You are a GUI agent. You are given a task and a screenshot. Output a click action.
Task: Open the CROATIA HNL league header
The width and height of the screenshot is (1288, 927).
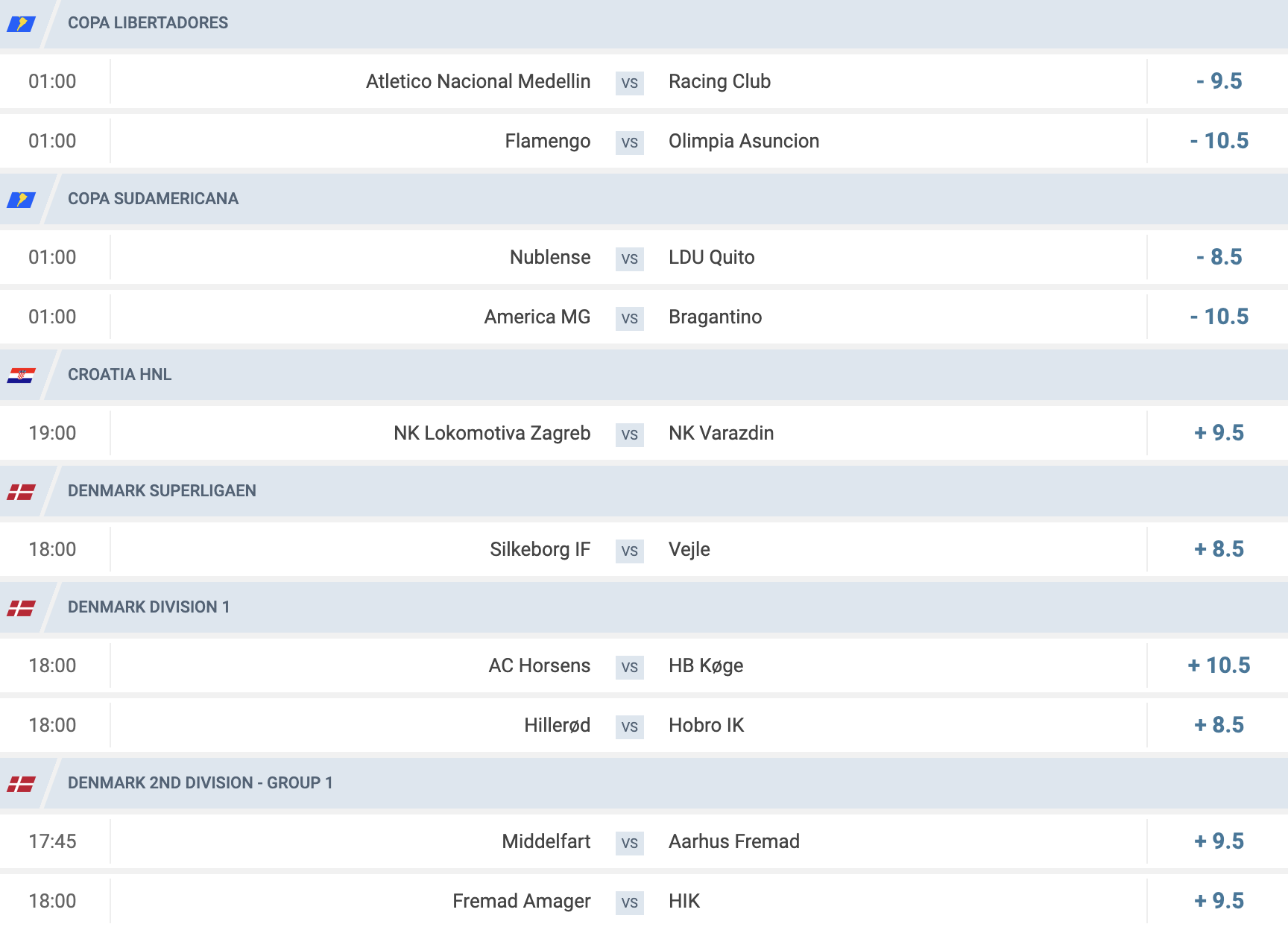tap(119, 375)
